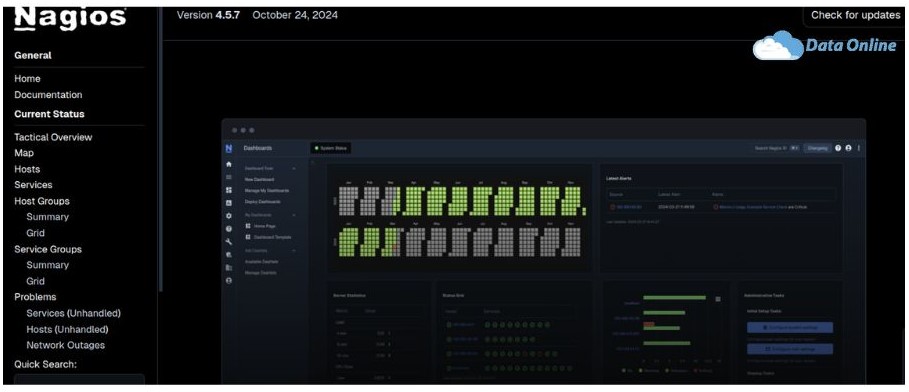The image size is (909, 392).
Task: Click the Search Nagios XI field
Action: point(777,148)
